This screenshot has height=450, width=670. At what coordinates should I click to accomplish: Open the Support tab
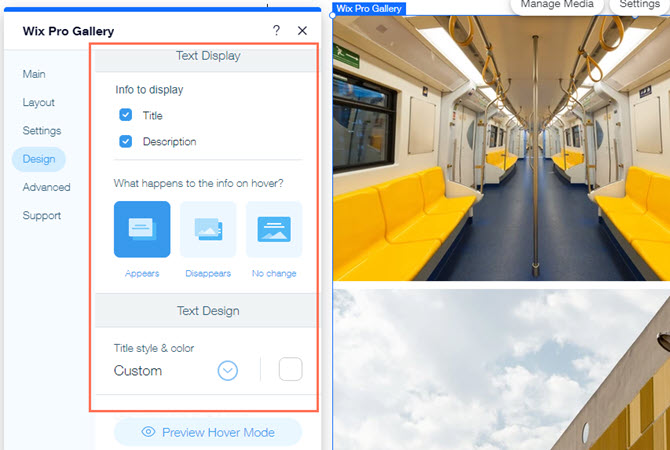[x=41, y=215]
